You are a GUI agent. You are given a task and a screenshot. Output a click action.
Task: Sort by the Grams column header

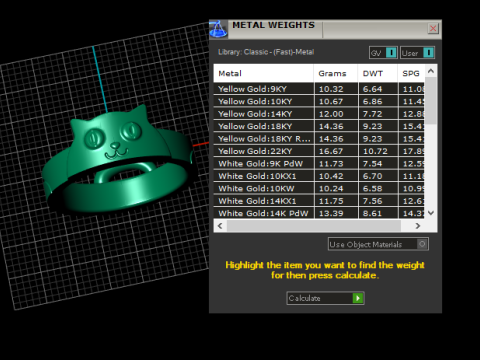coord(336,73)
